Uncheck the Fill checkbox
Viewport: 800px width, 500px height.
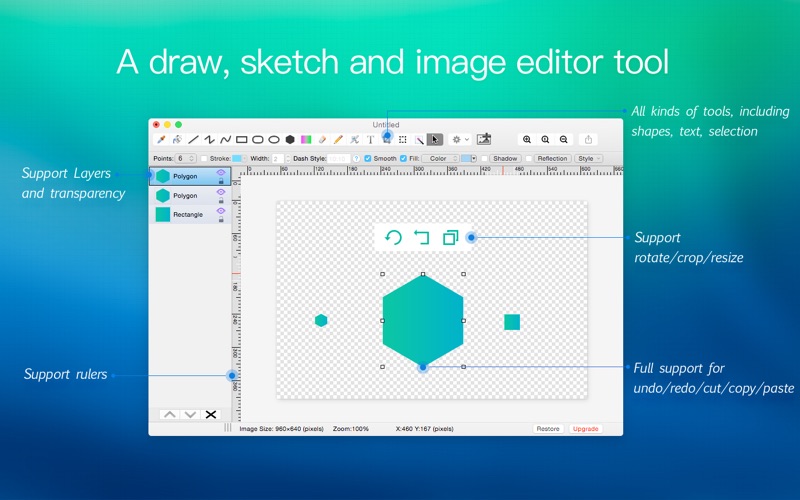coord(404,159)
